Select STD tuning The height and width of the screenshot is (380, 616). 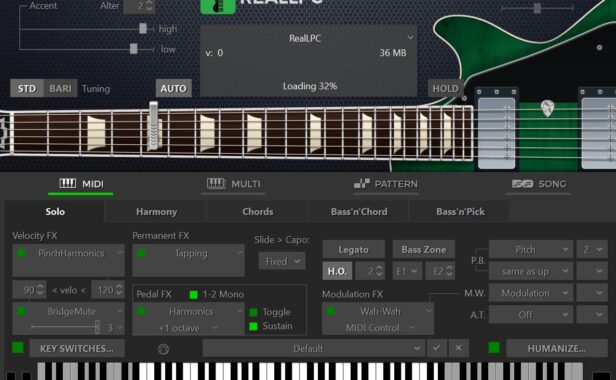click(27, 88)
